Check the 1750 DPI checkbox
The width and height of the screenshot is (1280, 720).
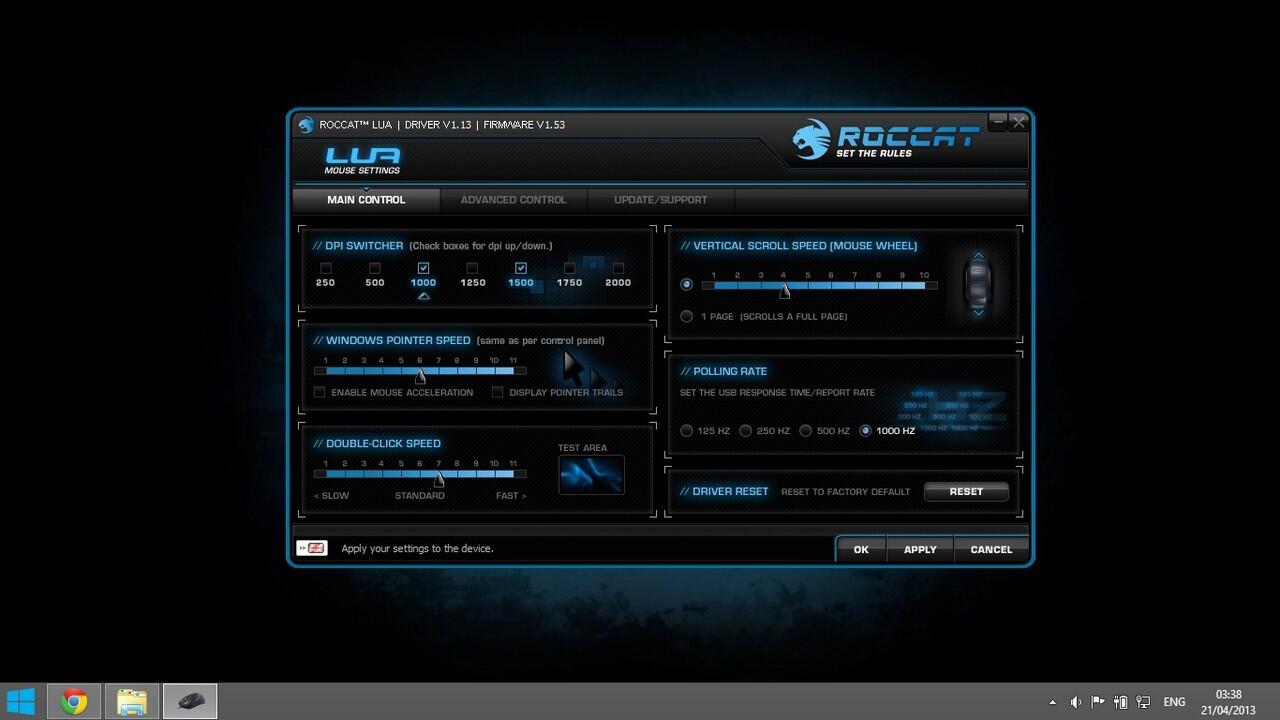tap(569, 268)
